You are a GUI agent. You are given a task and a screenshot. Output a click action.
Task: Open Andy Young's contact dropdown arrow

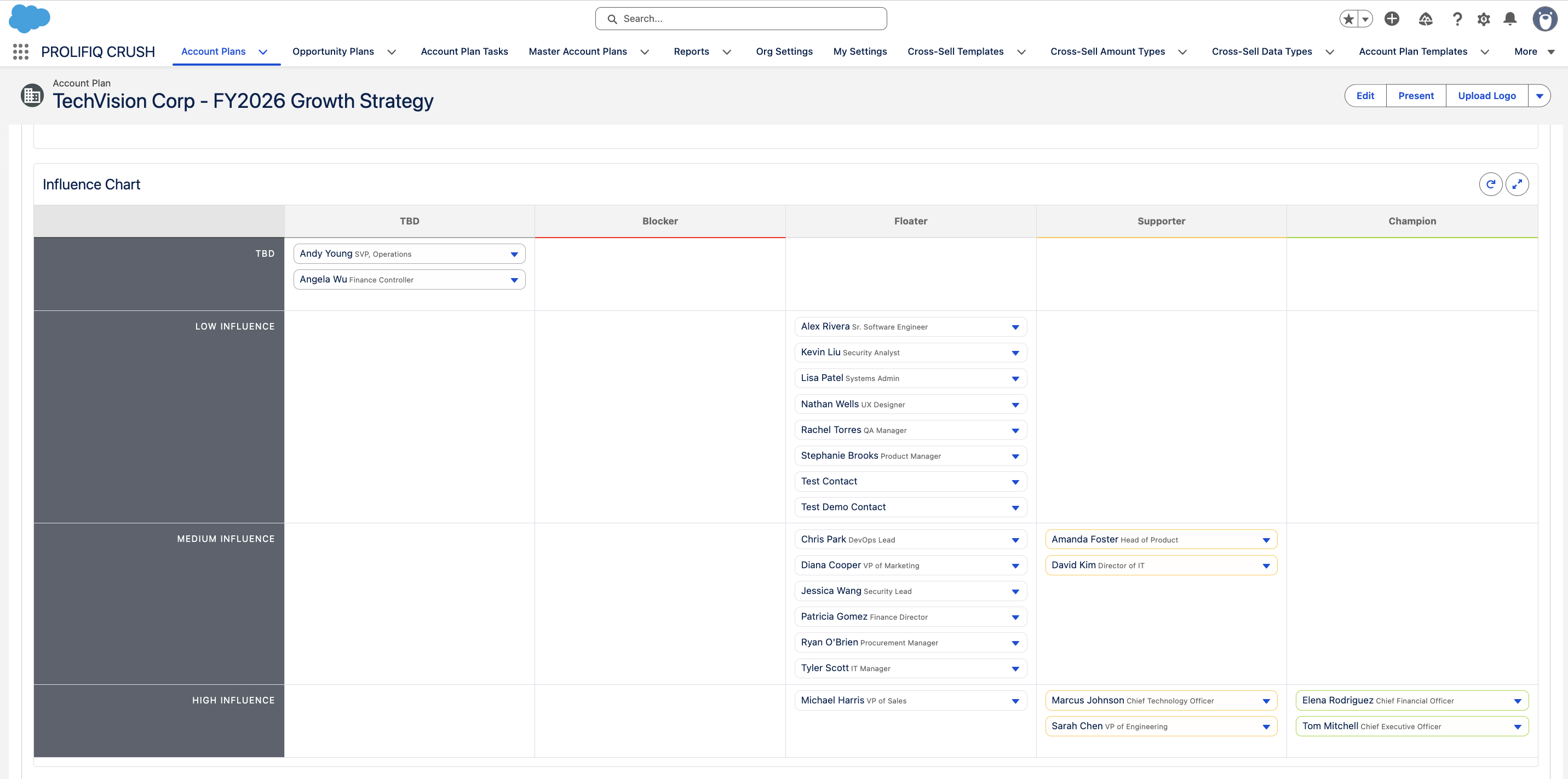514,255
